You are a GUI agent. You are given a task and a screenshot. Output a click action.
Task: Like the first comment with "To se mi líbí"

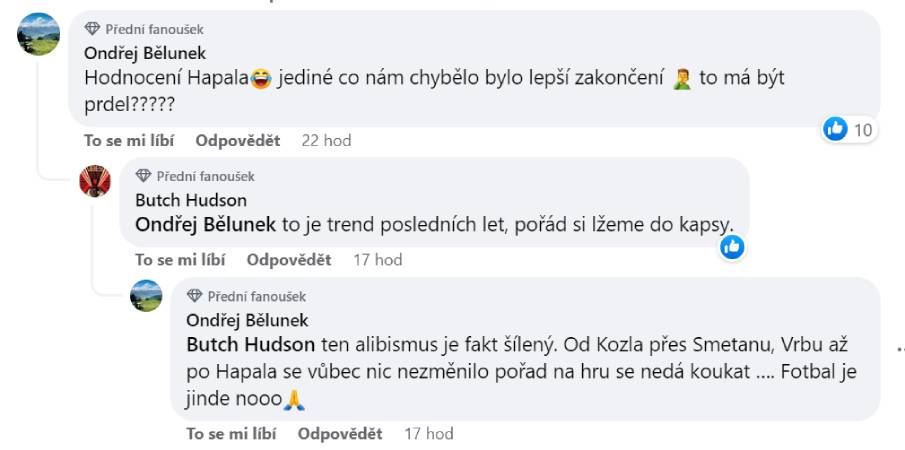tap(128, 141)
